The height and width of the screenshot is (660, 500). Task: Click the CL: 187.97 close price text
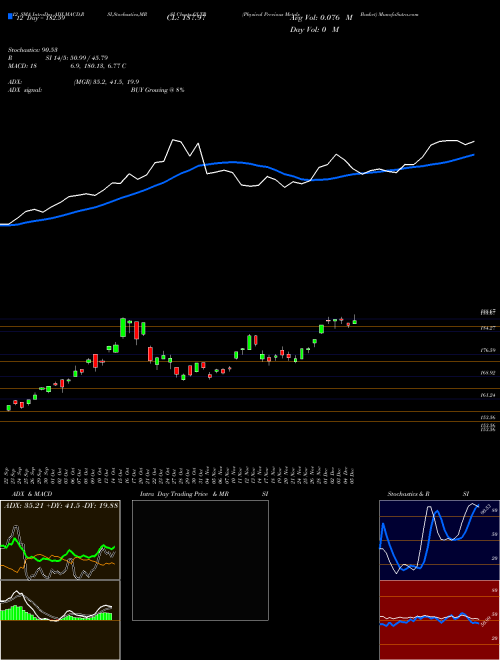[x=186, y=18]
